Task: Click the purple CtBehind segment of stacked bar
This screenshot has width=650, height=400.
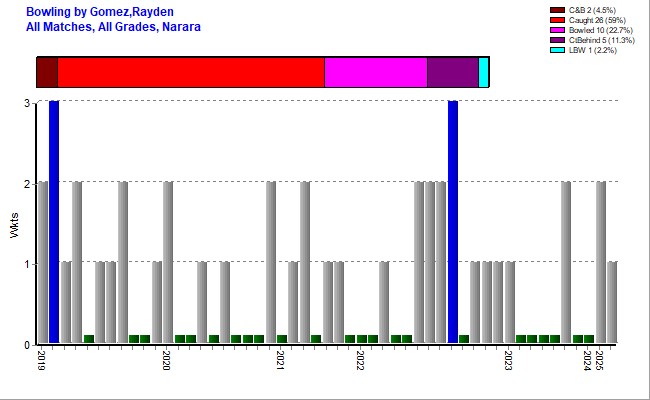Action: coord(453,72)
